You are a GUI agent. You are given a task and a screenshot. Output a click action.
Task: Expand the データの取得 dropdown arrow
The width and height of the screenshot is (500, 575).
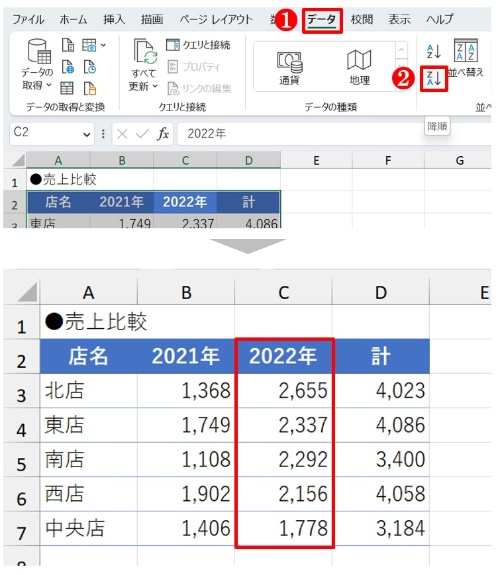click(x=49, y=85)
